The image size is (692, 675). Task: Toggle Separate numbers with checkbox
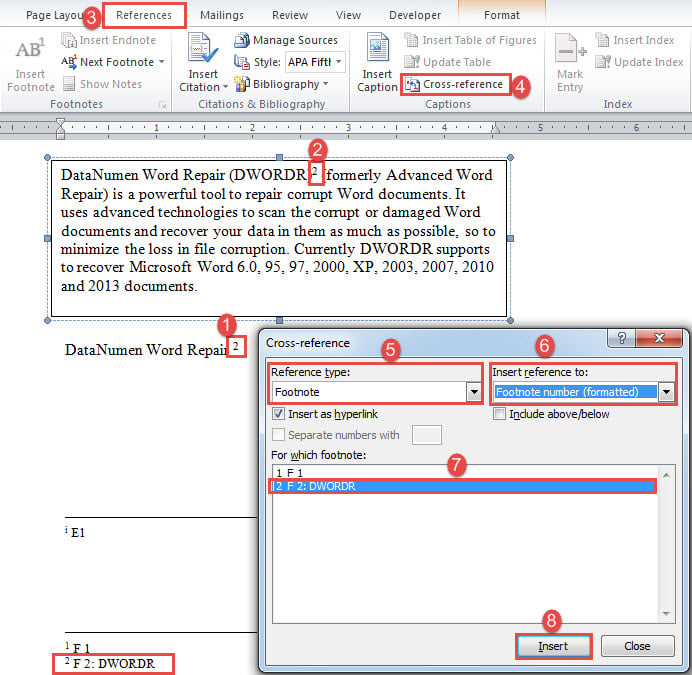click(278, 434)
